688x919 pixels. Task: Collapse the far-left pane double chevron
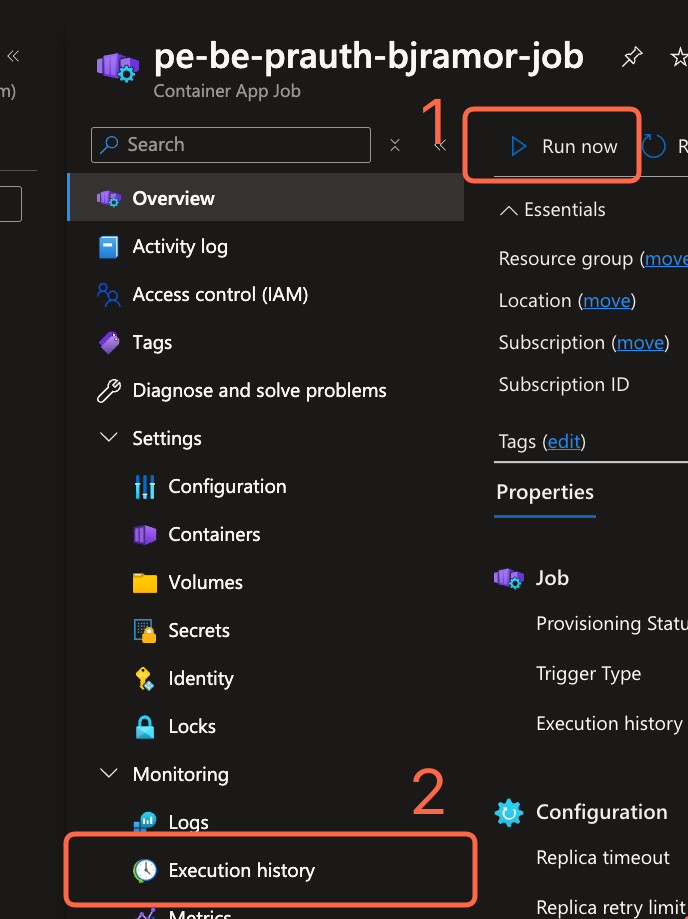pyautogui.click(x=13, y=56)
